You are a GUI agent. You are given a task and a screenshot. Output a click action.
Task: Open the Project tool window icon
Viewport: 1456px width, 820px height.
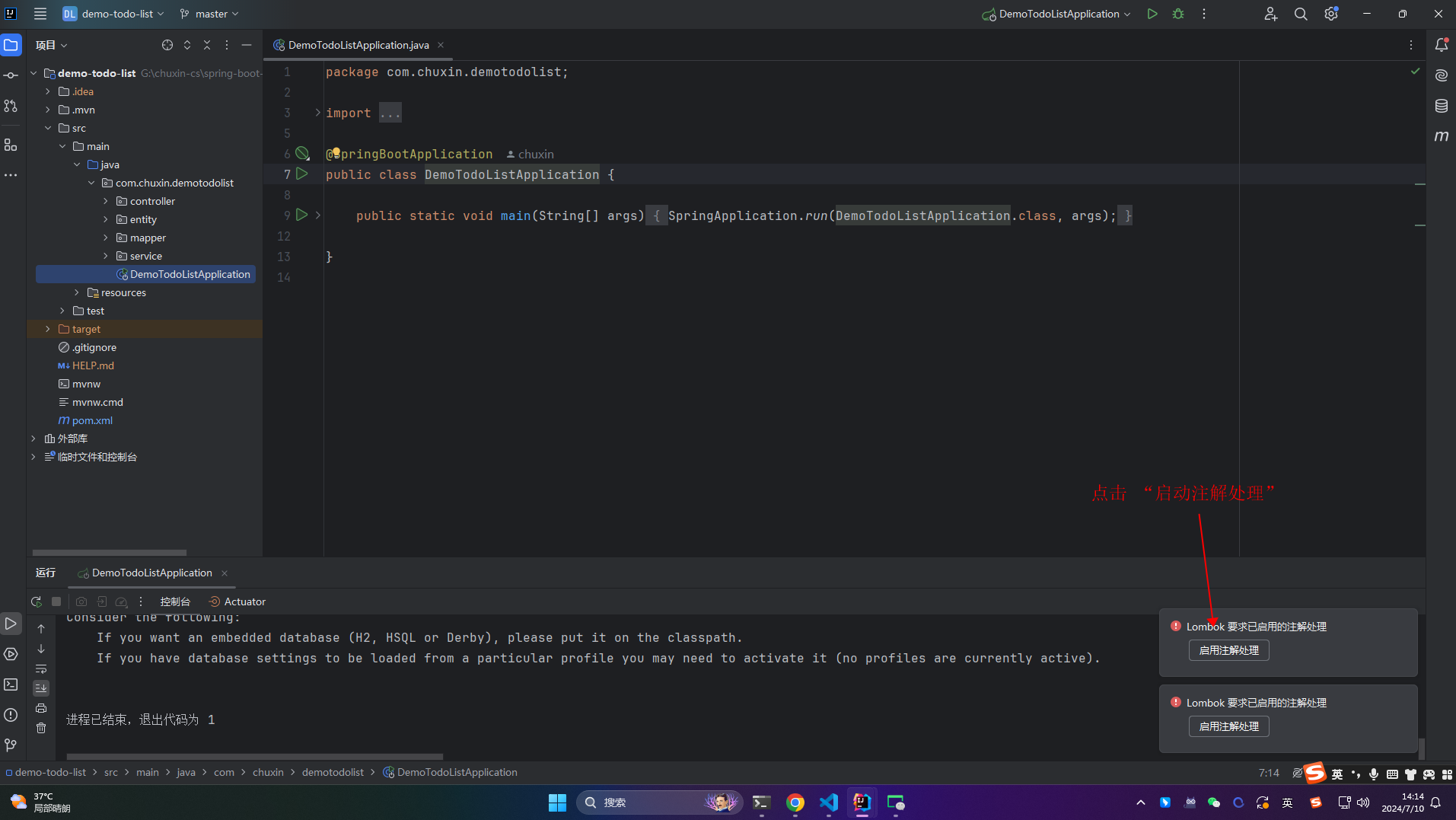(11, 45)
